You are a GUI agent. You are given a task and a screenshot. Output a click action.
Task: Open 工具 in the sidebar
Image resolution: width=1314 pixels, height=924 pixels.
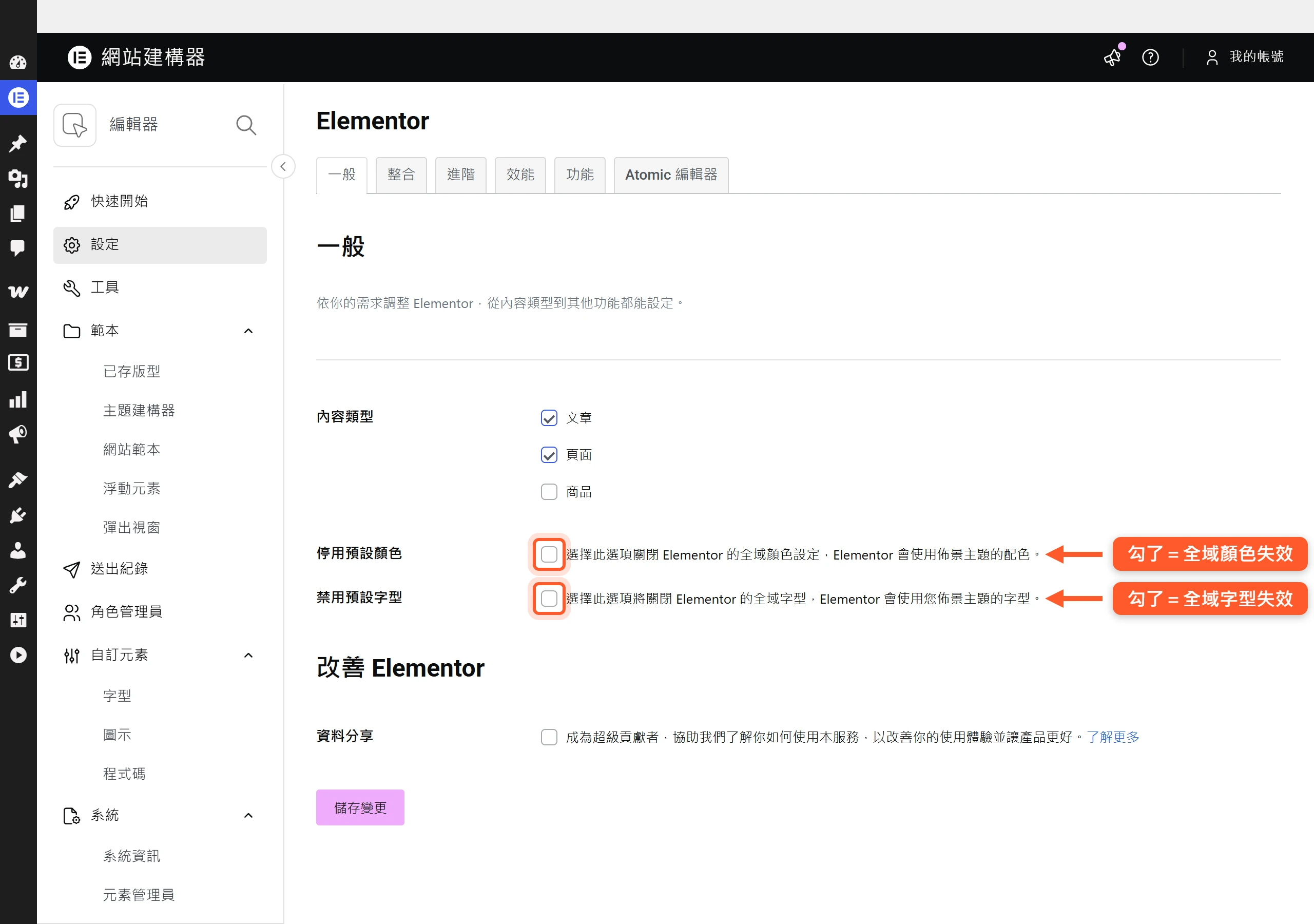coord(160,287)
